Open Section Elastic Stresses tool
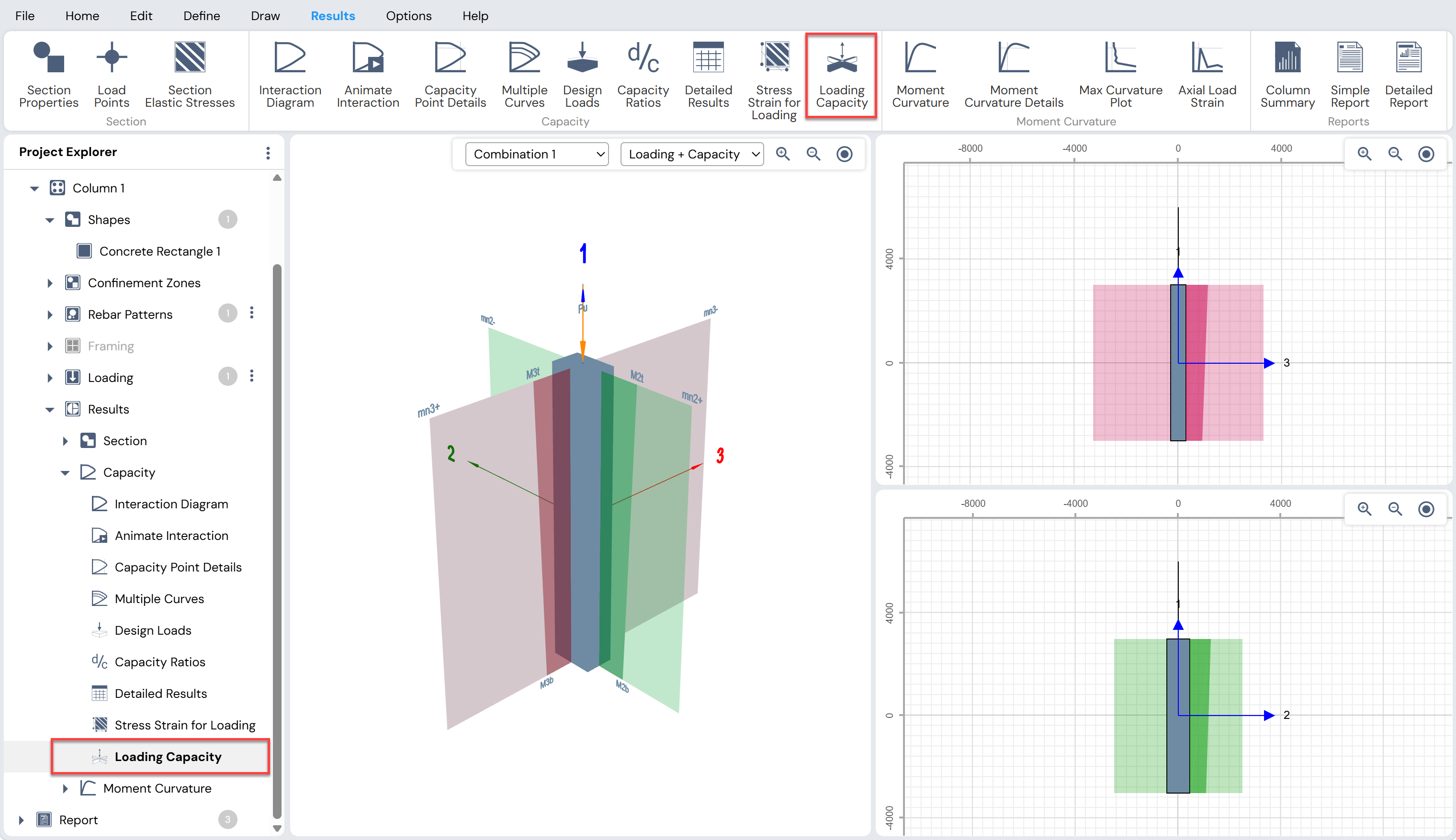Screen dimensions: 1456x840 pyautogui.click(x=189, y=74)
